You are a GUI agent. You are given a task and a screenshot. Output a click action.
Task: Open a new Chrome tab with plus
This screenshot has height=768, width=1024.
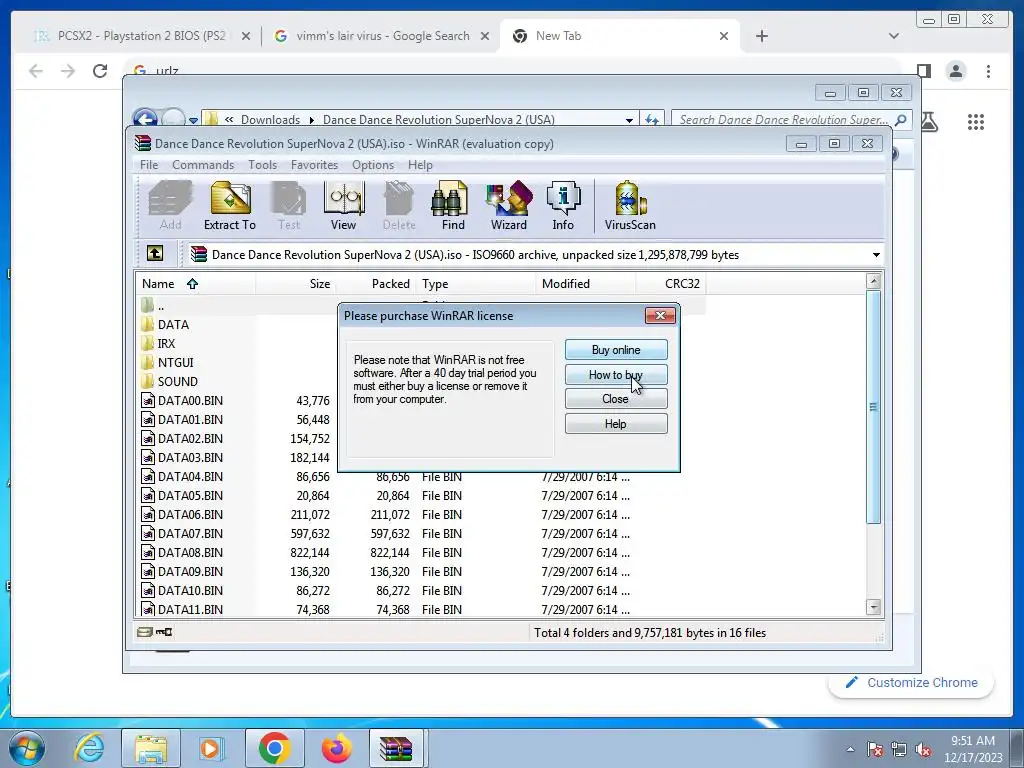point(761,36)
